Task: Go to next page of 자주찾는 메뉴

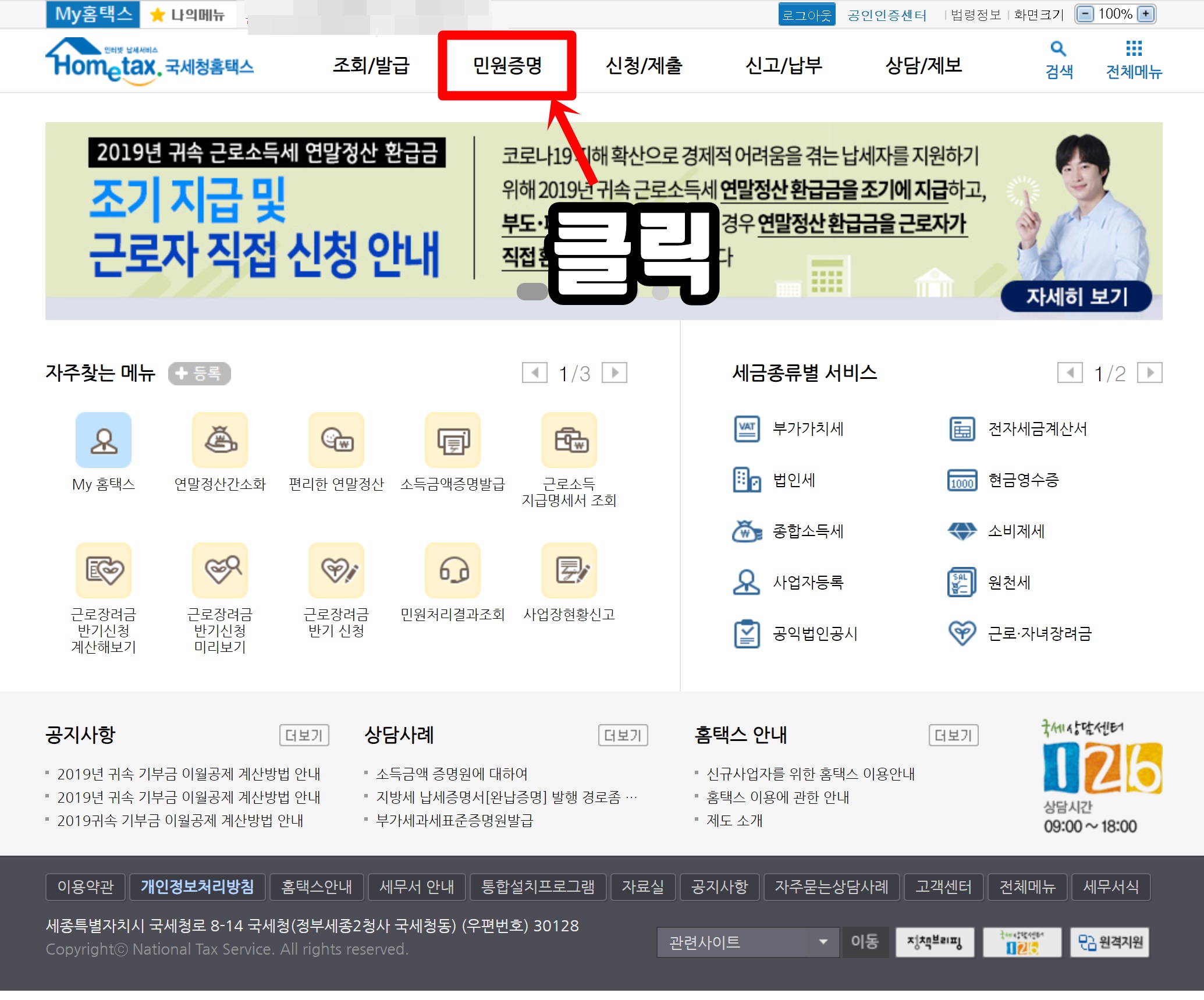Action: [x=615, y=373]
